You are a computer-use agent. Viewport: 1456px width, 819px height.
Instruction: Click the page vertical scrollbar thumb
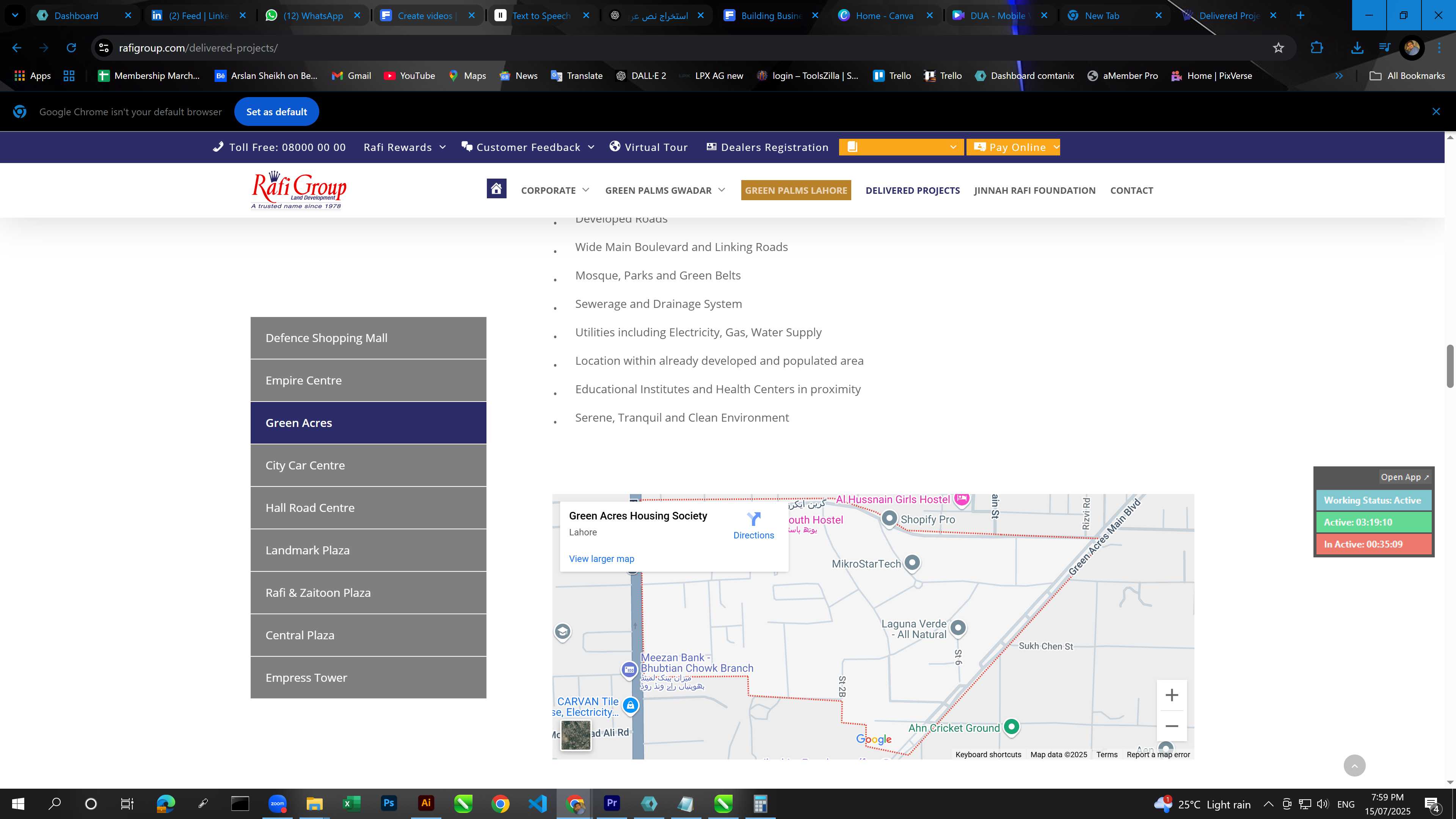click(1450, 366)
